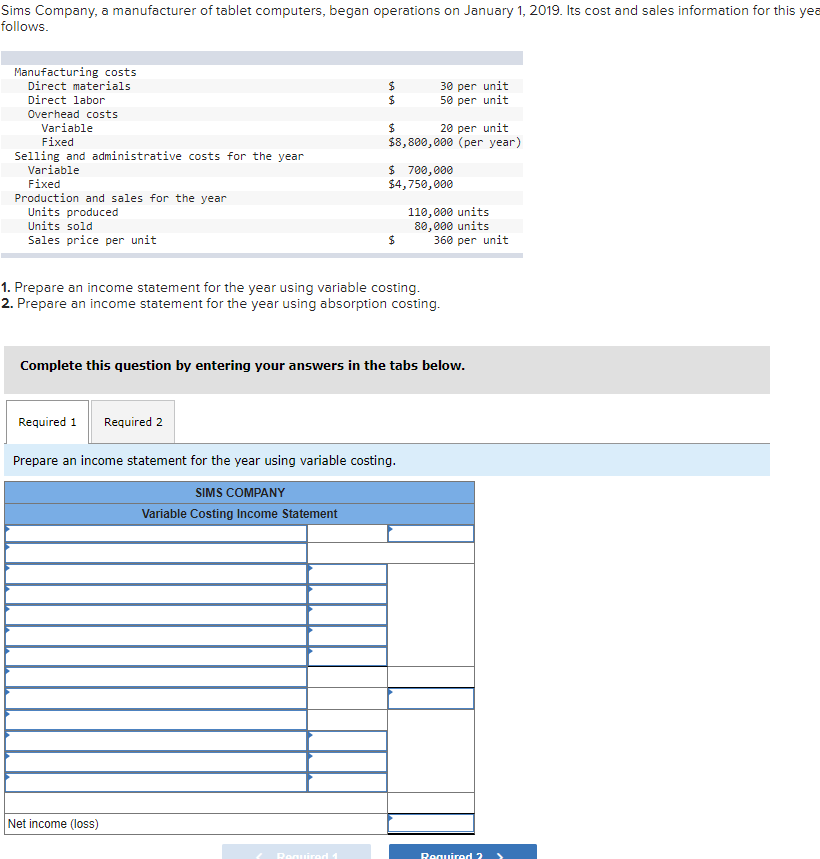Select the '$4,750,000' fixed selling cost
820x859 pixels.
[x=421, y=184]
